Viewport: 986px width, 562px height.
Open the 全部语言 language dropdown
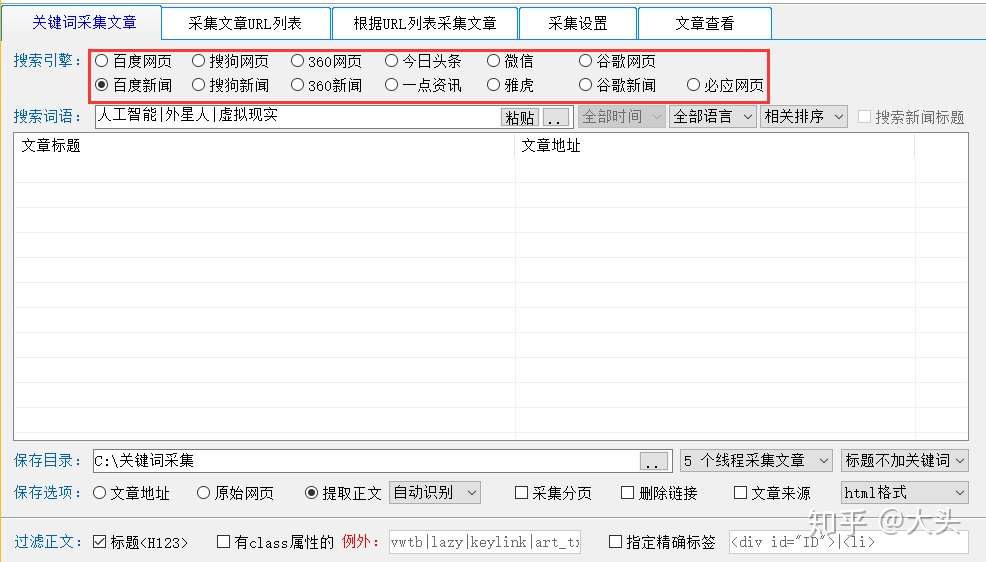[x=712, y=117]
